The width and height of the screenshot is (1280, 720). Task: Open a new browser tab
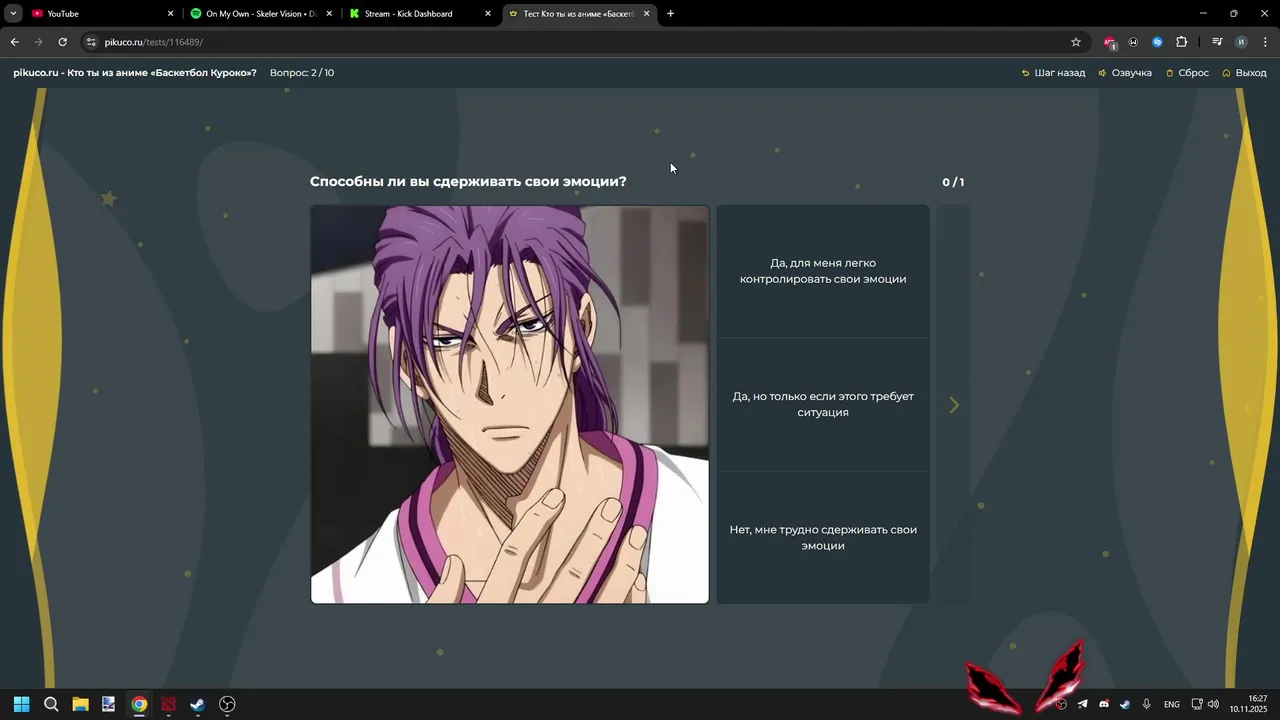click(670, 14)
